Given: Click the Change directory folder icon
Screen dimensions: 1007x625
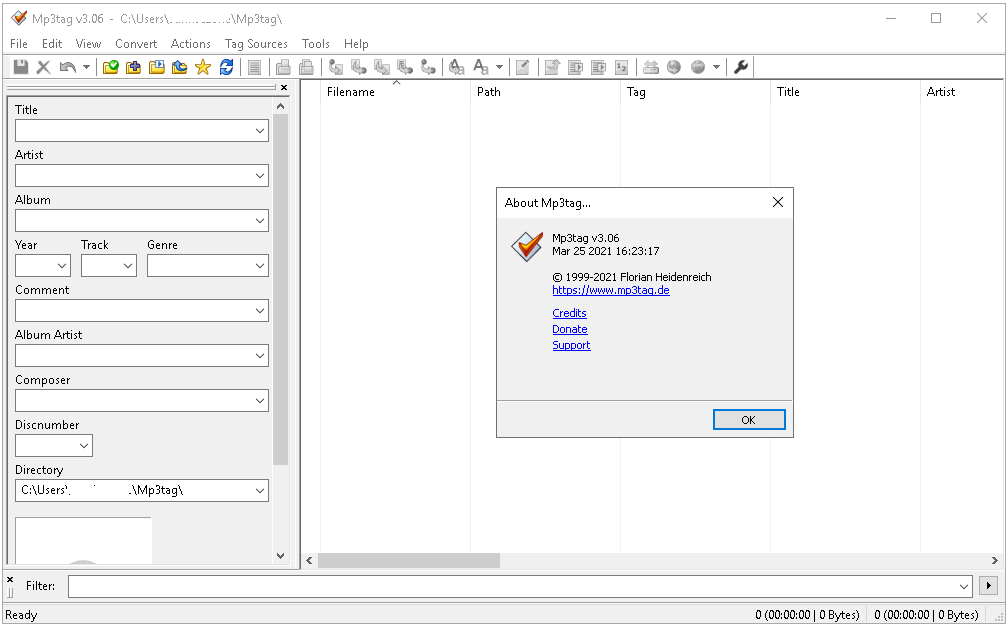Looking at the screenshot, I should [x=110, y=67].
